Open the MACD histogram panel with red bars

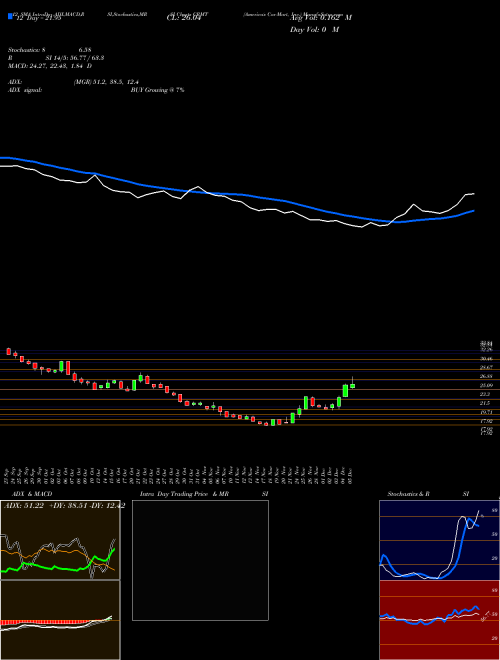[60, 620]
